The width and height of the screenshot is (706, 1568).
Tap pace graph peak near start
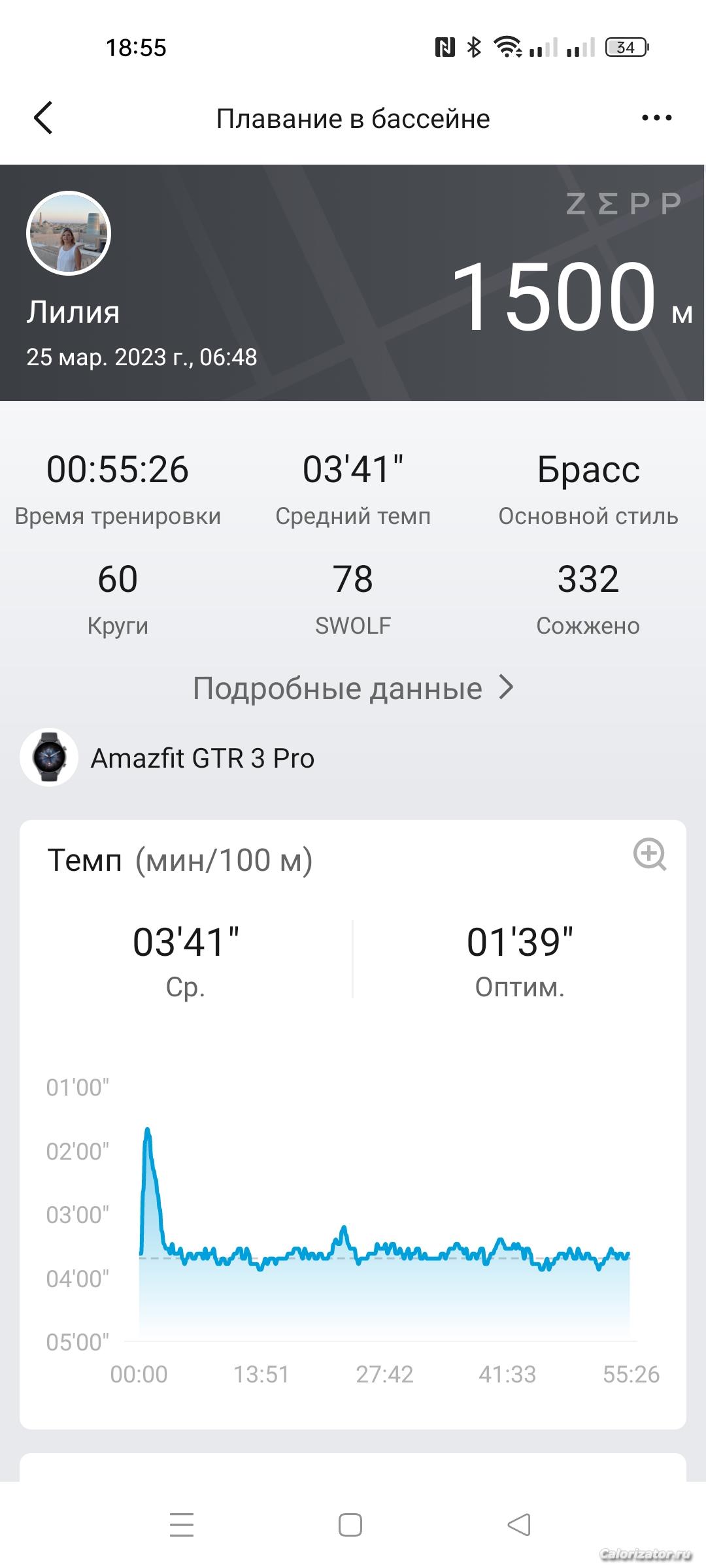pyautogui.click(x=148, y=1130)
